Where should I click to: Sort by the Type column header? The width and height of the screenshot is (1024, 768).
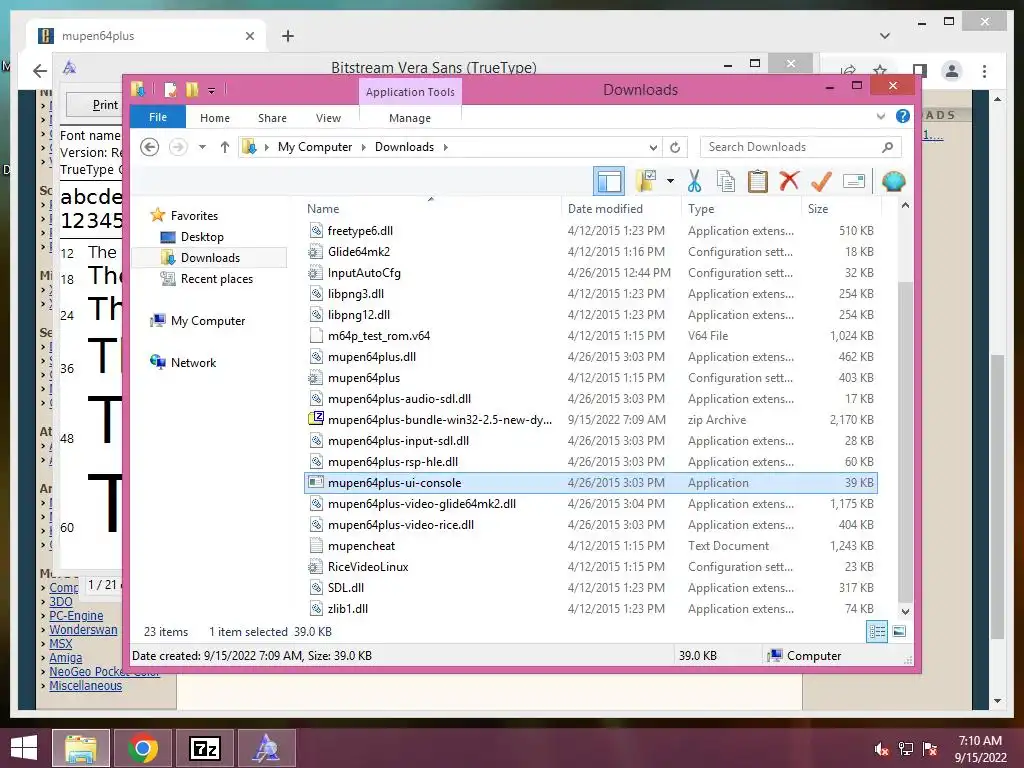click(742, 208)
